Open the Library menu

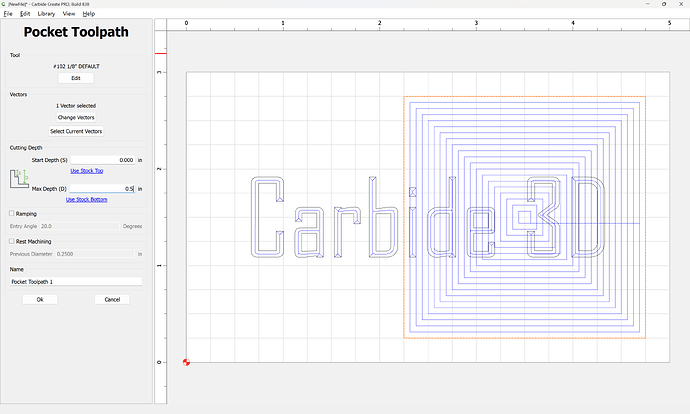(45, 14)
